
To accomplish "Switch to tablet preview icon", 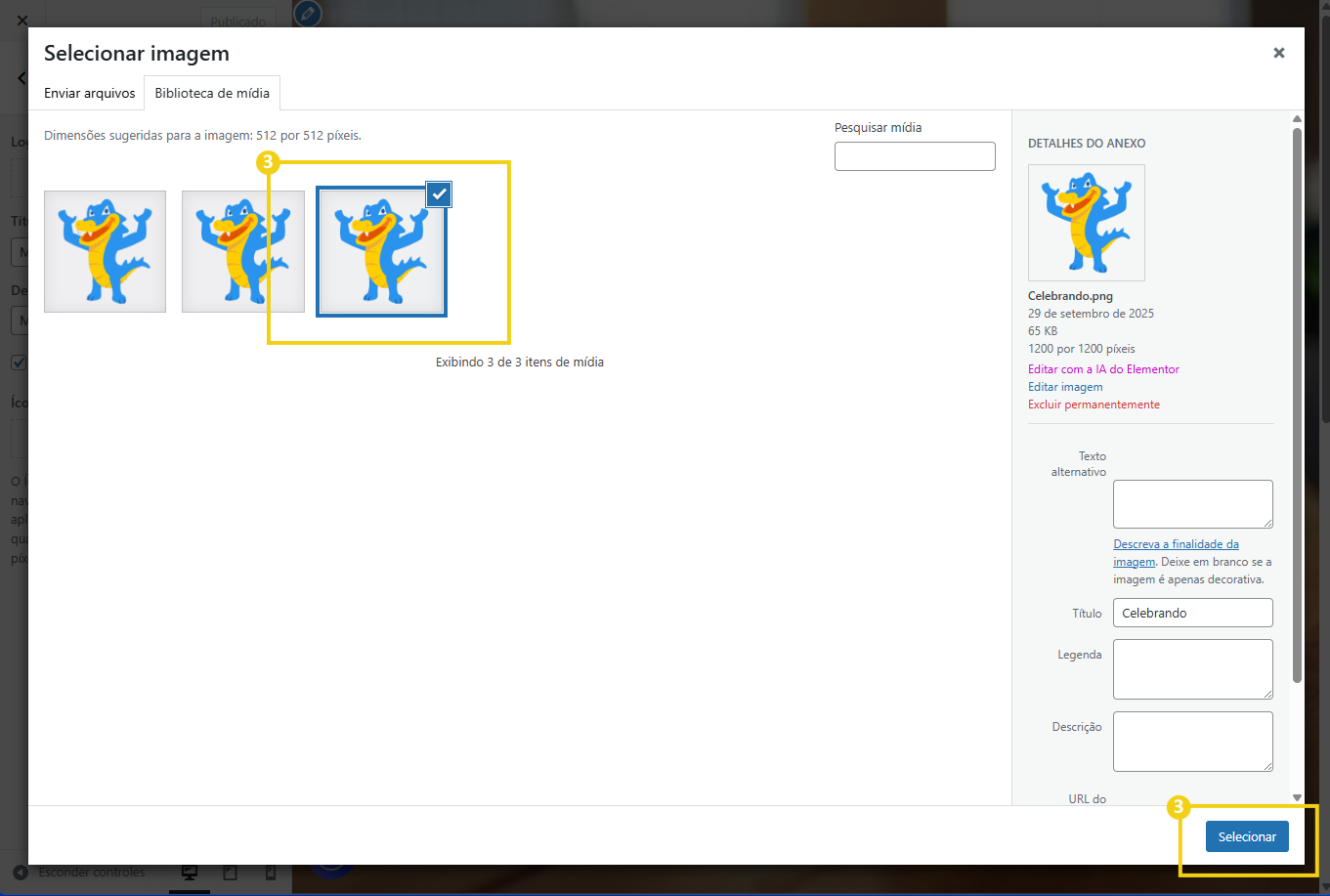I will tap(231, 873).
